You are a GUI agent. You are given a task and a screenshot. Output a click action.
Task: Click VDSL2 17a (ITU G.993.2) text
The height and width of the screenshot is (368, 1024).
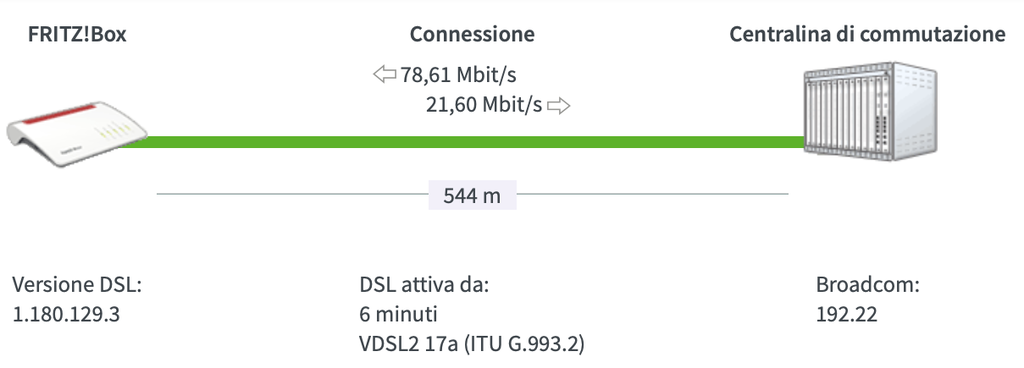pos(472,344)
